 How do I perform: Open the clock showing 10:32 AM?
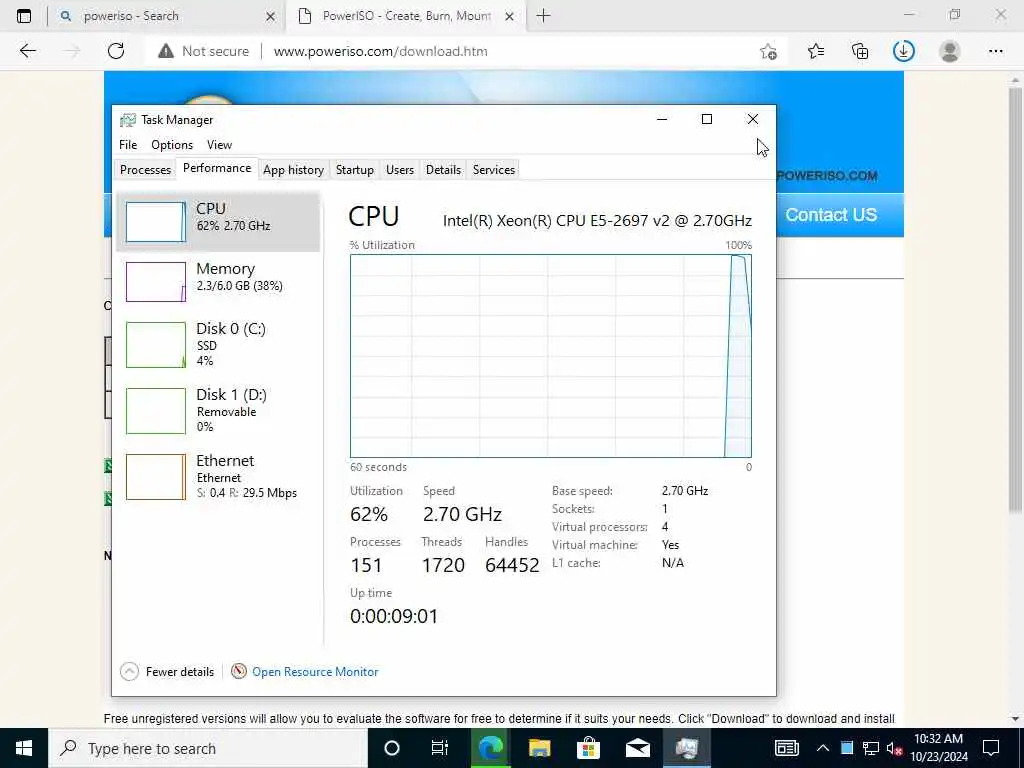[938, 748]
